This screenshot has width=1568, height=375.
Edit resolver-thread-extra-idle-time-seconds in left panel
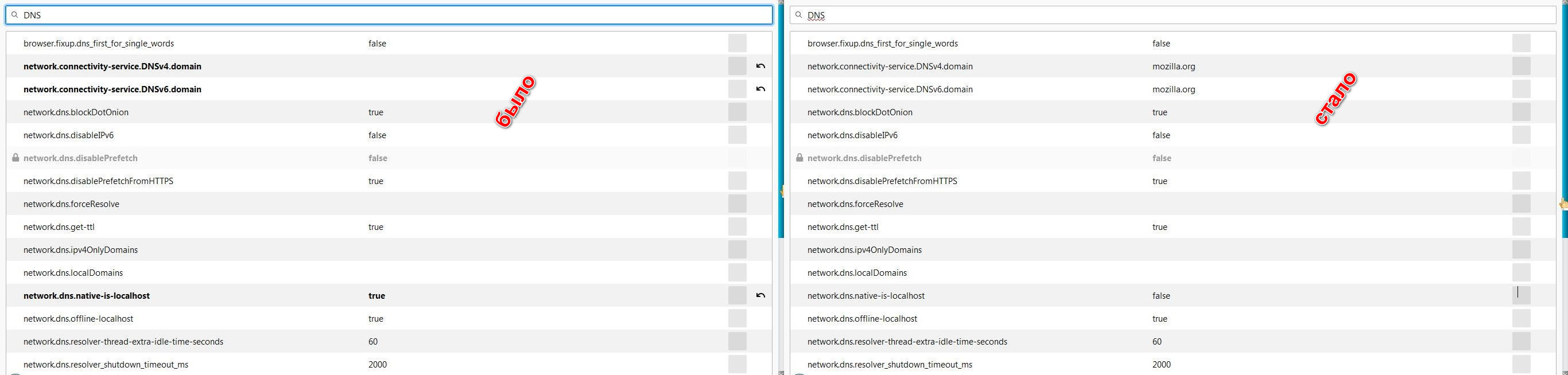pos(737,342)
